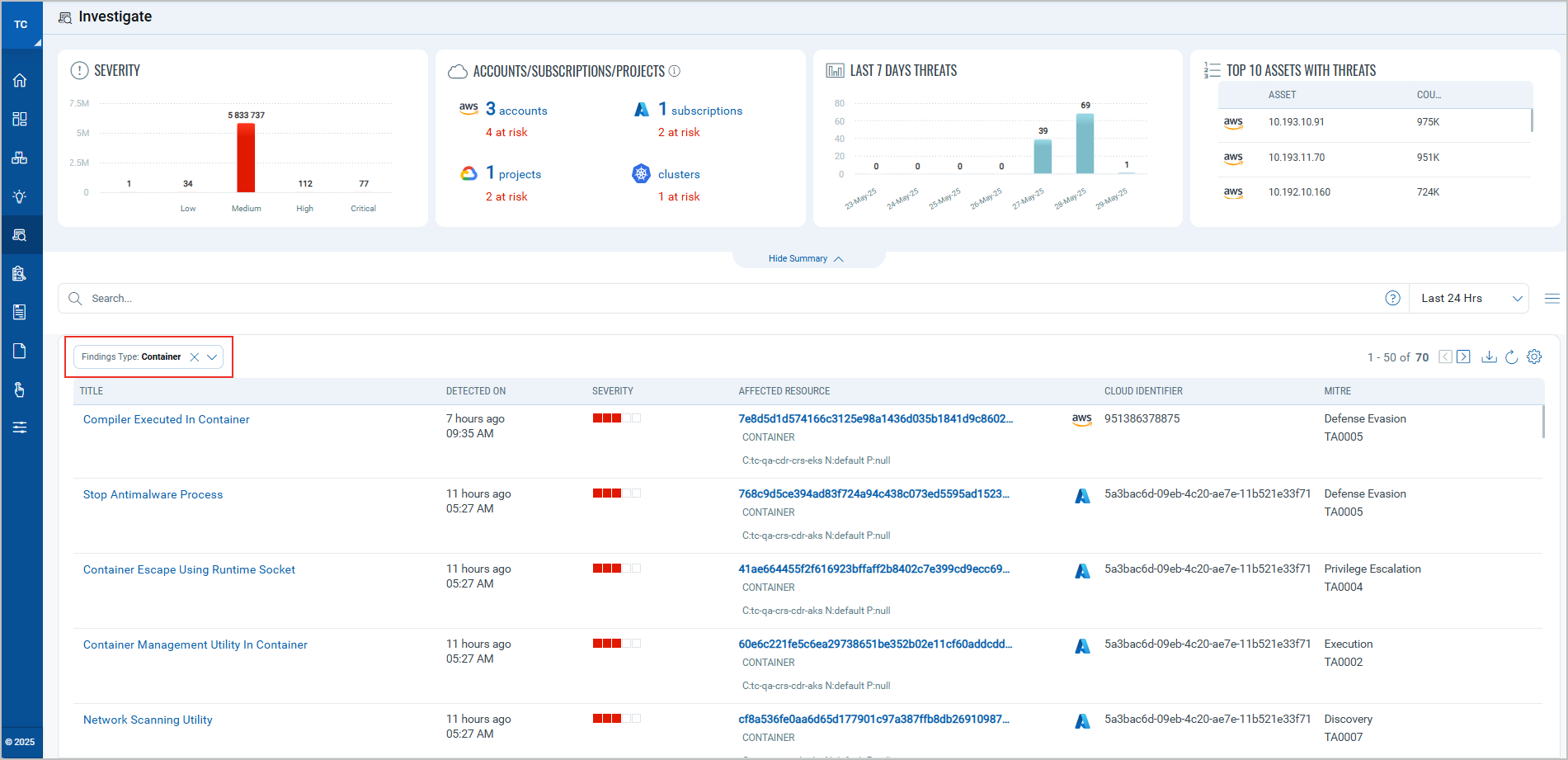1568x760 pixels.
Task: Click 4 at risk under accounts
Action: point(506,132)
